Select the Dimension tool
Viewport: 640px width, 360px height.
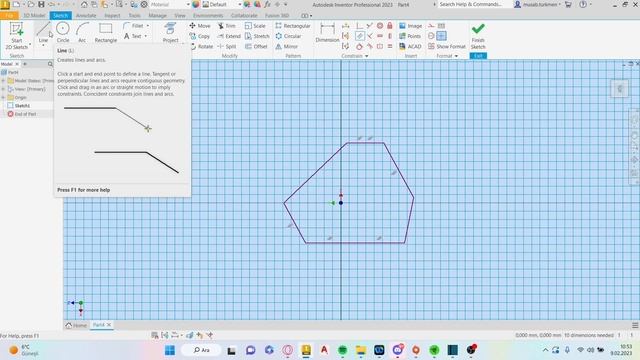(x=327, y=33)
